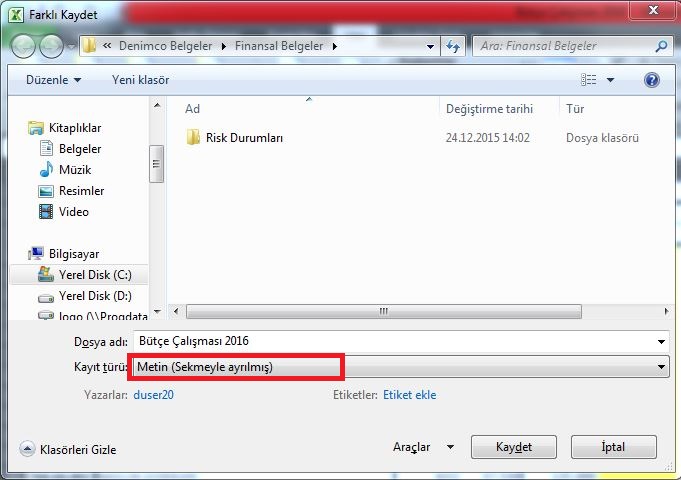Click the search magnifier icon
Viewport: 681px width, 480px height.
(x=661, y=46)
